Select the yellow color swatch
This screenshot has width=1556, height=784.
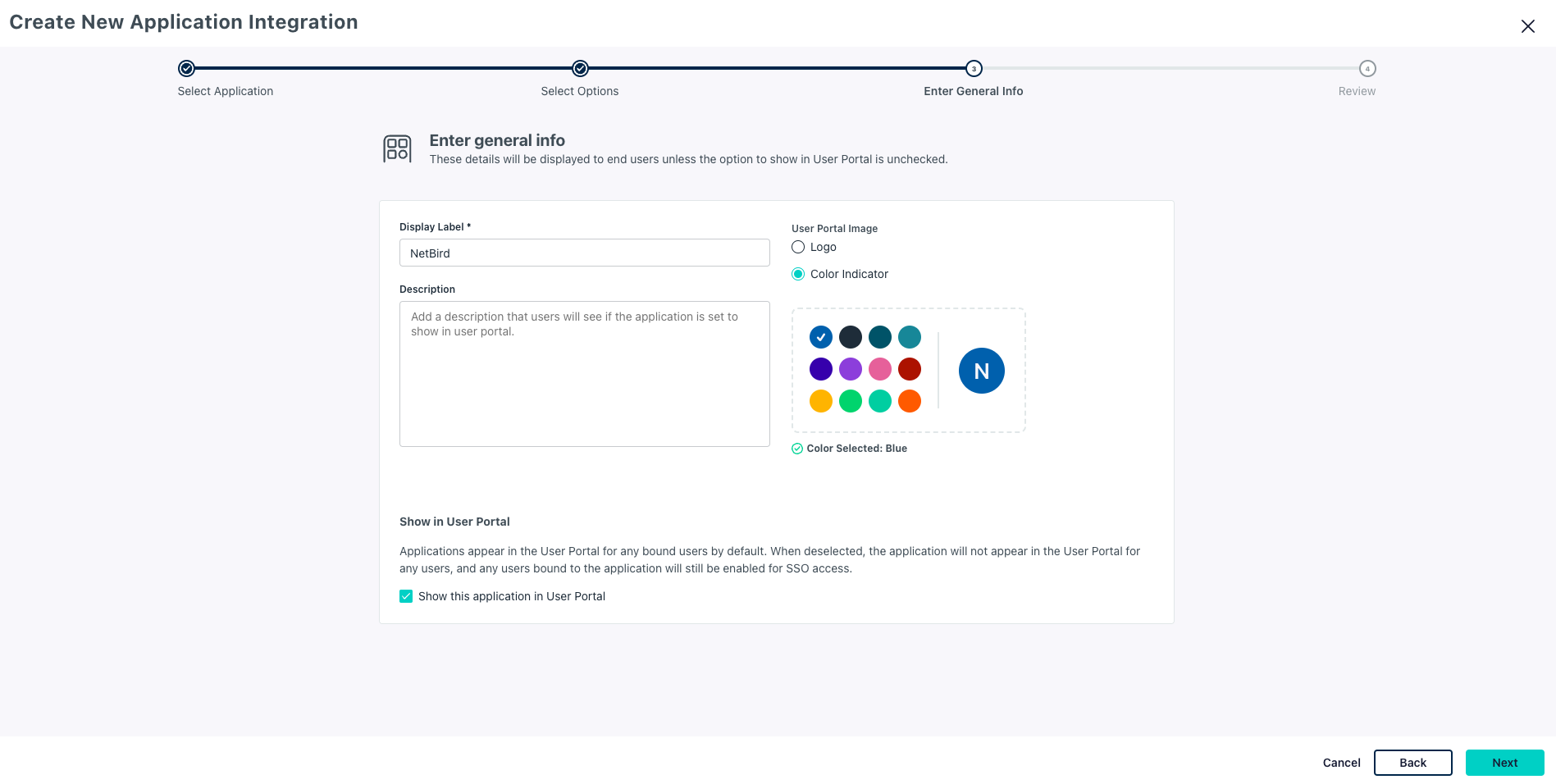(821, 401)
